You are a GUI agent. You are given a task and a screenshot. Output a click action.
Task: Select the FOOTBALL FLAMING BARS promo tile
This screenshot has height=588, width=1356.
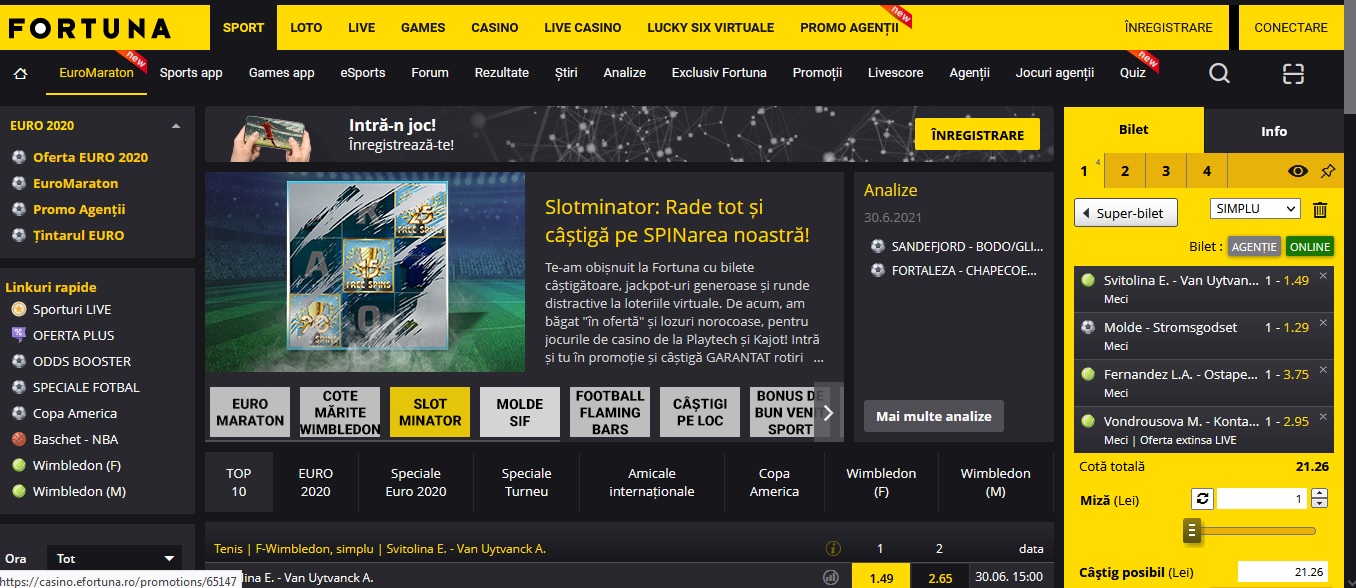(610, 412)
